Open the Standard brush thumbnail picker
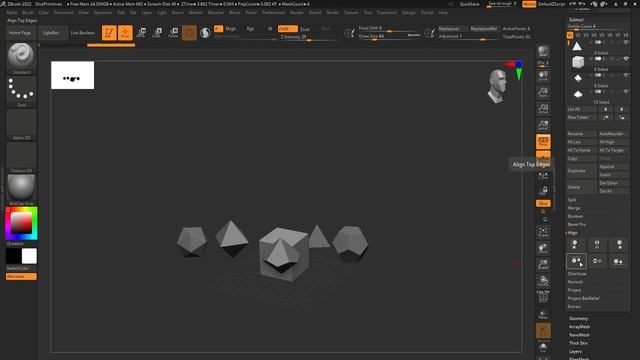640x360 pixels. tap(21, 58)
